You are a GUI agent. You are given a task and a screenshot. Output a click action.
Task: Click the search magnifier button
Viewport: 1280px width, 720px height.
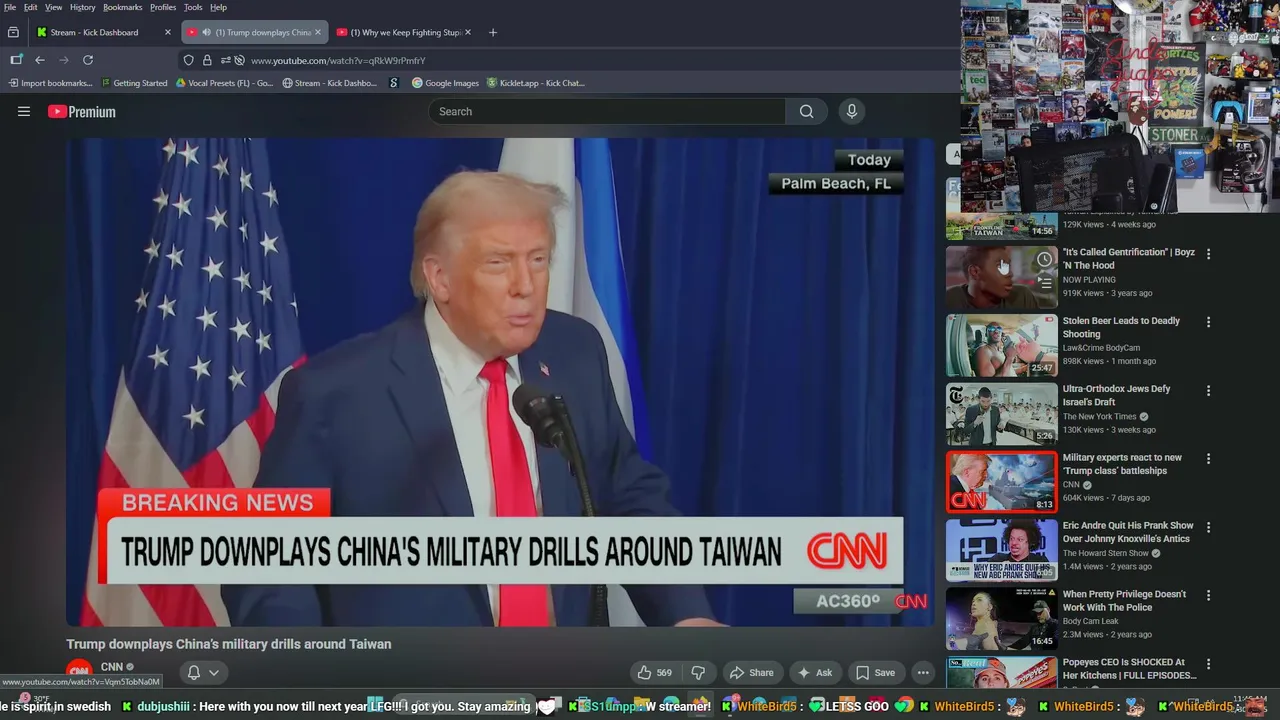pos(806,112)
